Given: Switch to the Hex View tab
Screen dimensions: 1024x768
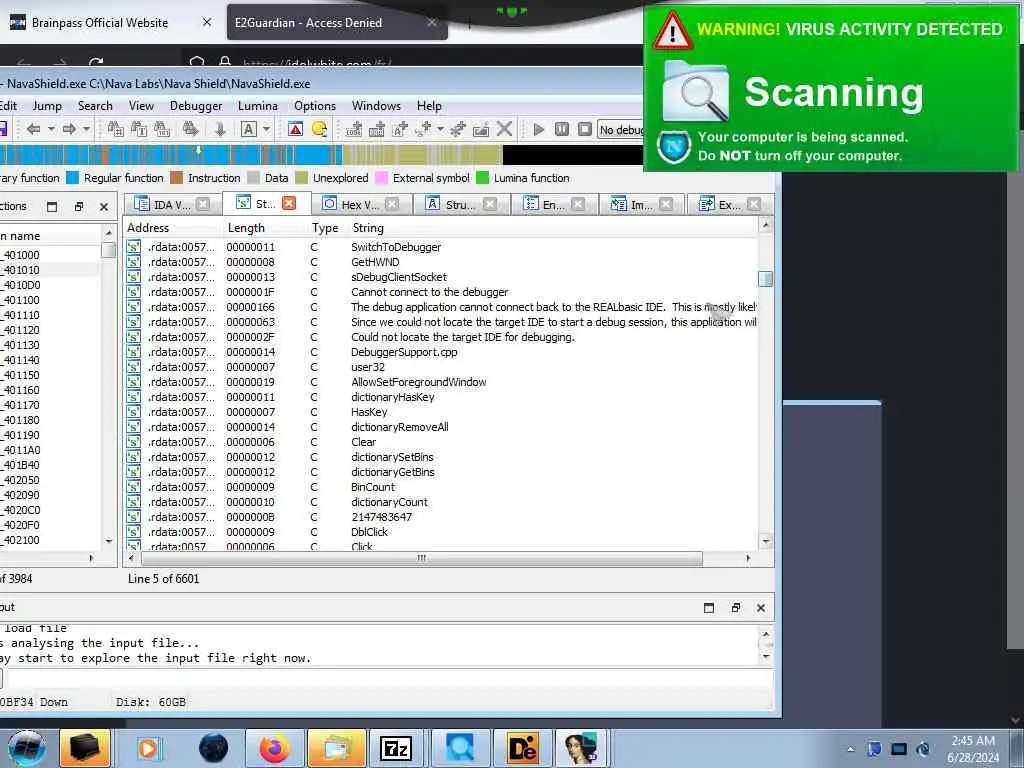Looking at the screenshot, I should [359, 204].
